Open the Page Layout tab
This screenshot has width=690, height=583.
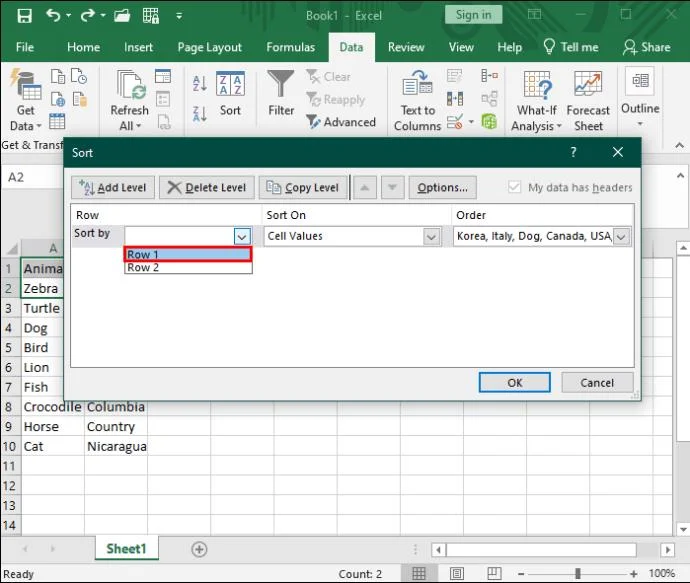pyautogui.click(x=209, y=47)
